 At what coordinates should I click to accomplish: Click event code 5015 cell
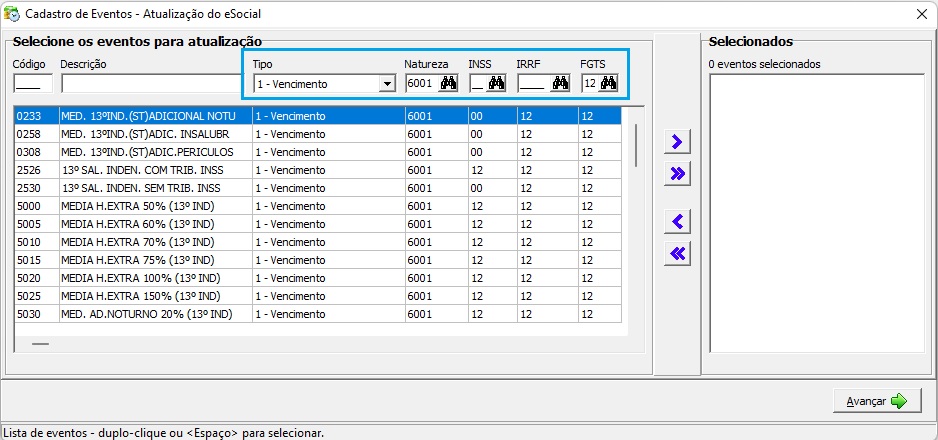coord(36,260)
